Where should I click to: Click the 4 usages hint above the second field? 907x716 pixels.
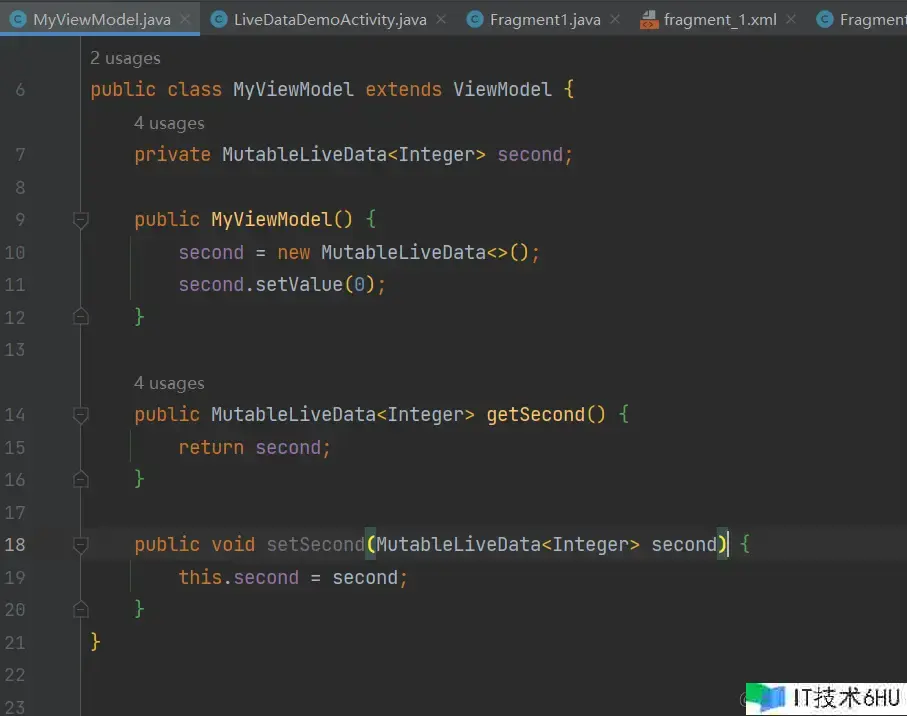tap(169, 123)
